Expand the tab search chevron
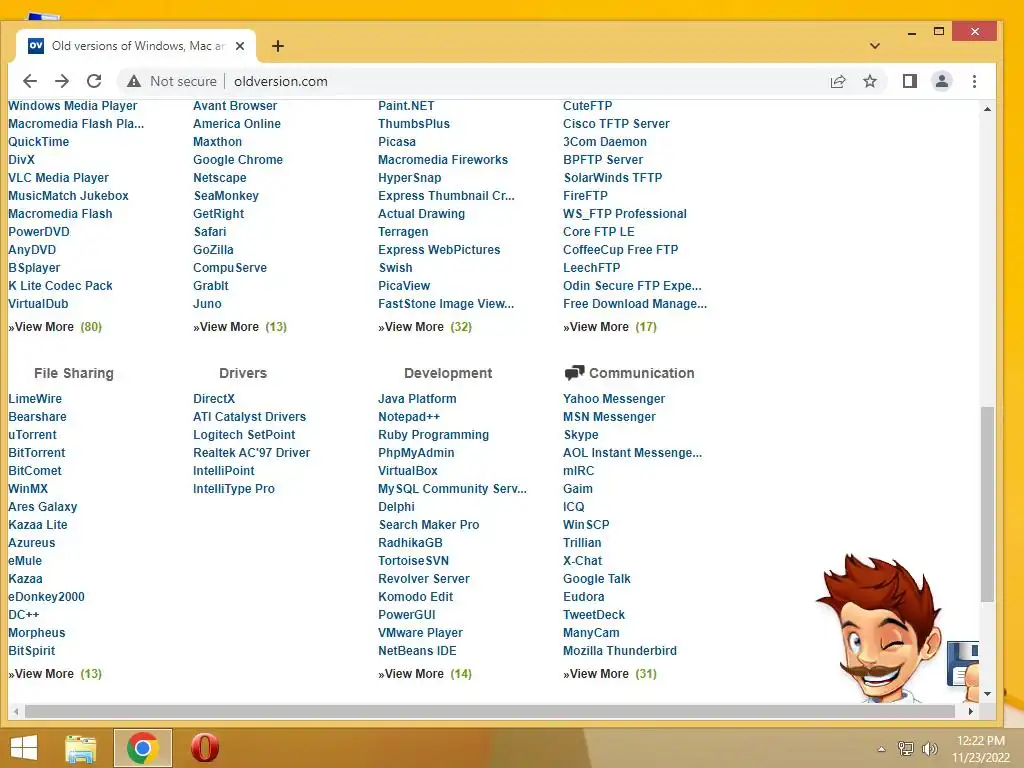This screenshot has width=1024, height=768. click(x=875, y=46)
